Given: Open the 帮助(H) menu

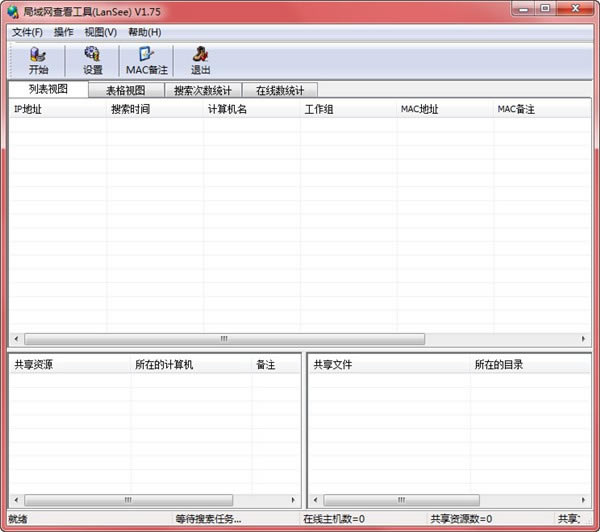Looking at the screenshot, I should click(144, 32).
